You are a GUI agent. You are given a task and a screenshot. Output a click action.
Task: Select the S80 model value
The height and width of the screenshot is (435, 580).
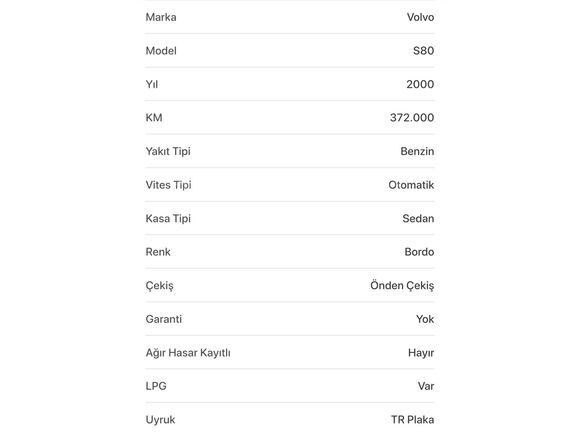424,51
